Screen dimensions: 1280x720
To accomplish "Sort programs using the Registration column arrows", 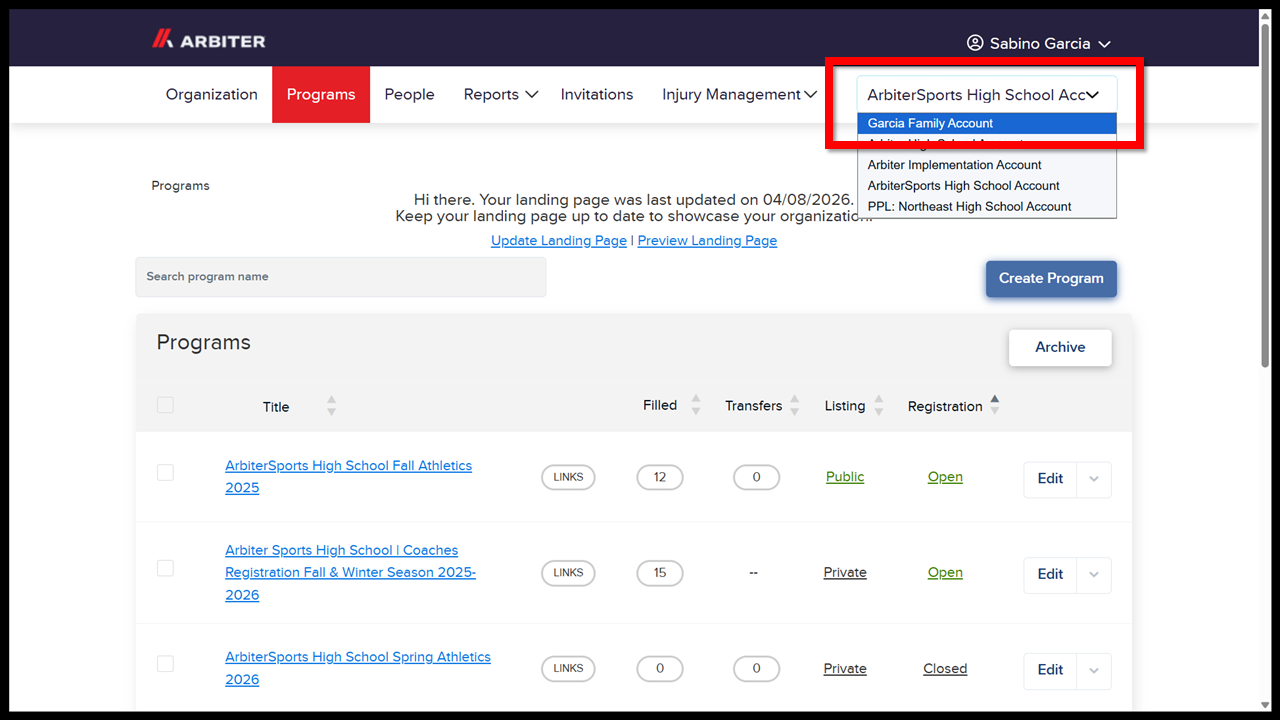I will click(x=994, y=405).
